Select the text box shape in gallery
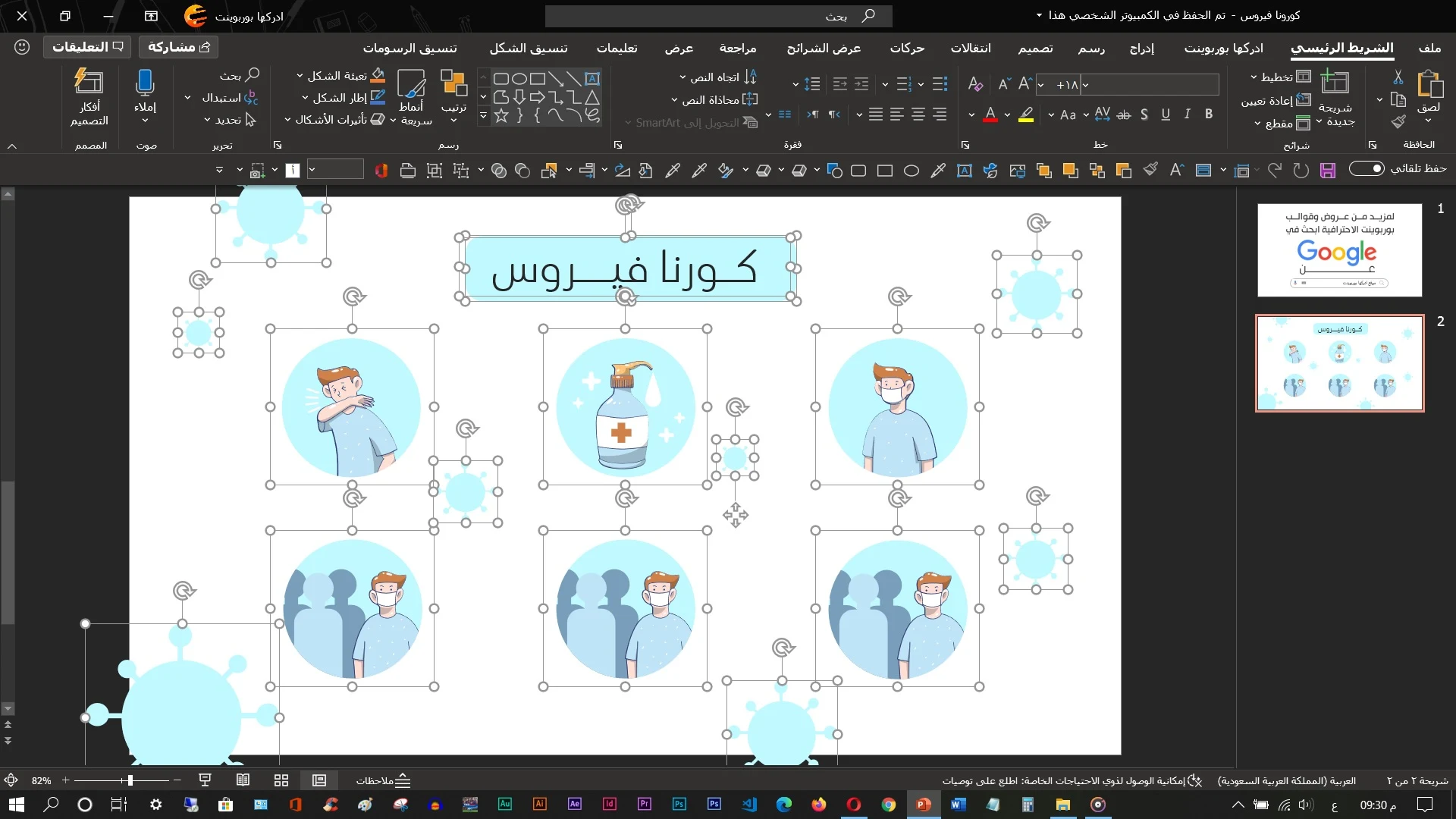This screenshot has width=1456, height=819. (593, 78)
